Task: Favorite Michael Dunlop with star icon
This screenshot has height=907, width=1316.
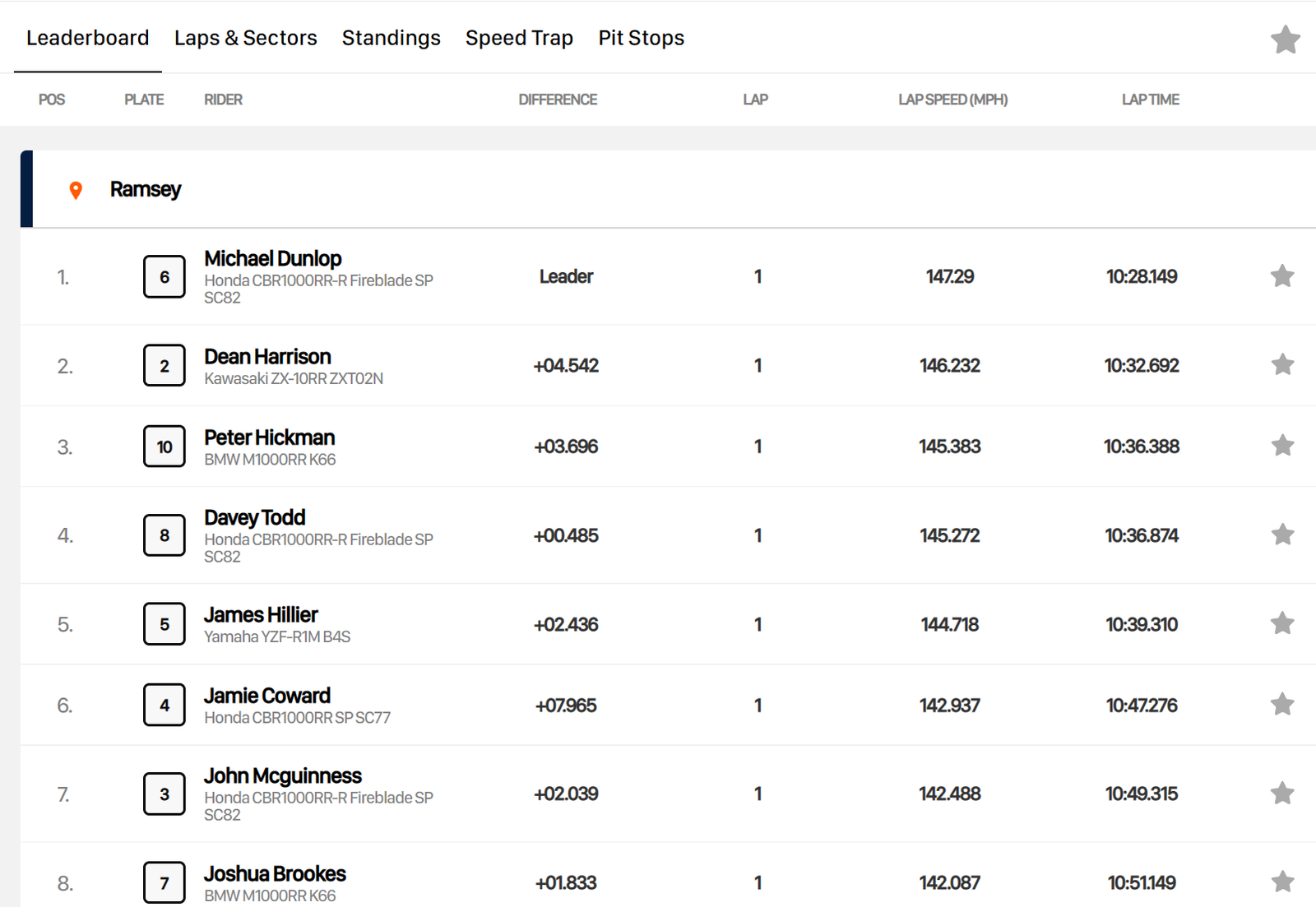Action: click(1281, 276)
